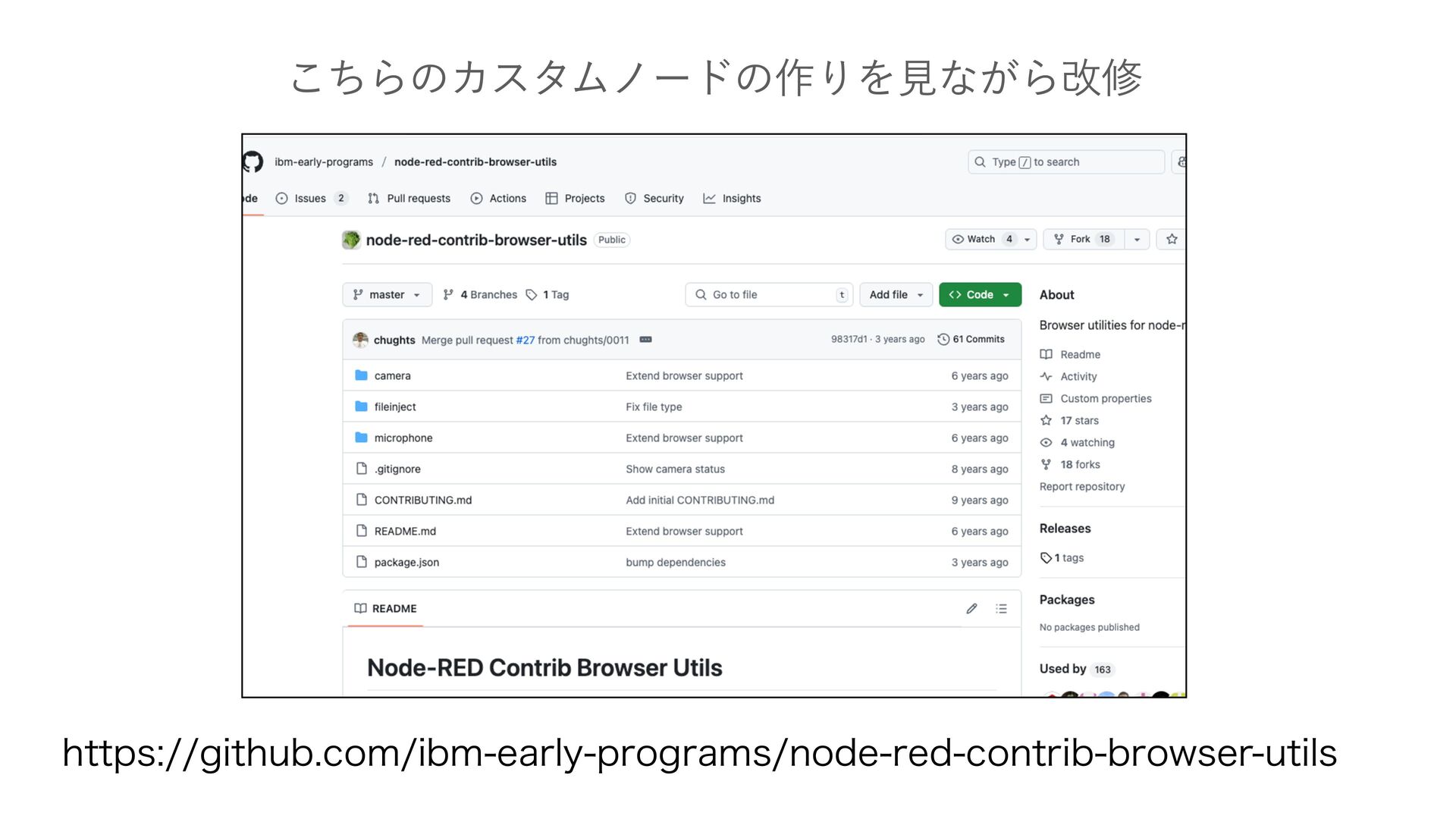Switch to the Issues tab
Screen dimensions: 1456x819
click(310, 198)
